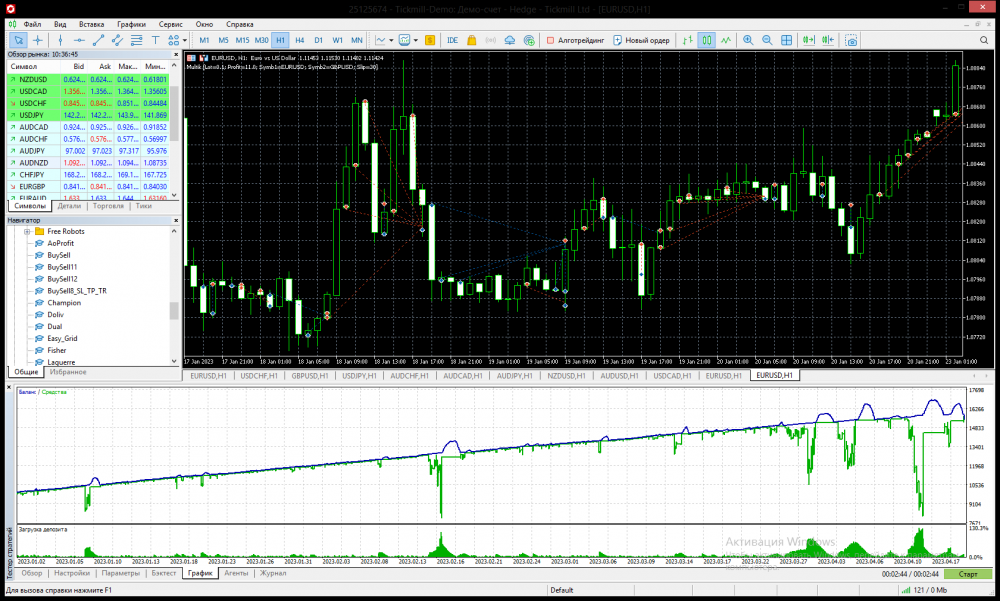Enable chart shift from right border
Image resolution: width=1000 pixels, height=601 pixels.
pos(828,40)
